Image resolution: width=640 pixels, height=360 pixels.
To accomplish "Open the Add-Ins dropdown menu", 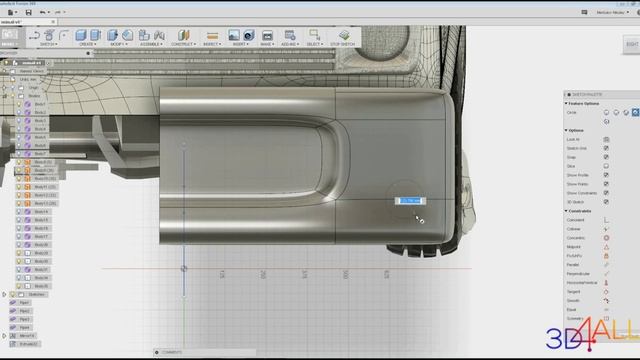I will pyautogui.click(x=290, y=44).
